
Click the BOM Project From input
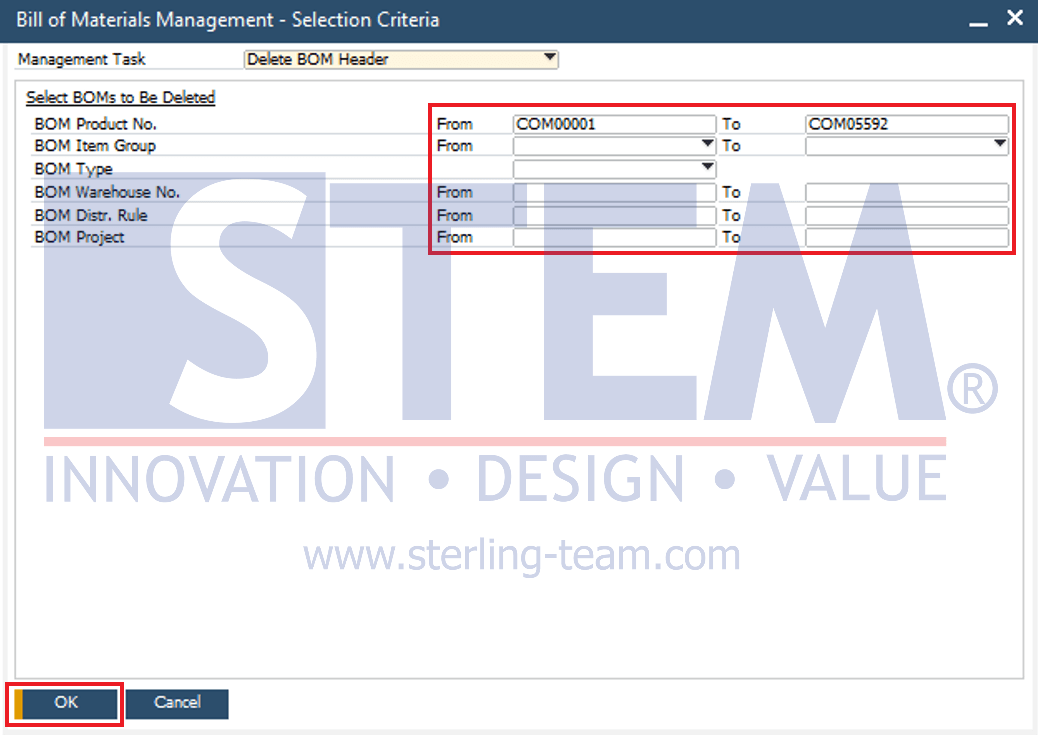pos(614,238)
